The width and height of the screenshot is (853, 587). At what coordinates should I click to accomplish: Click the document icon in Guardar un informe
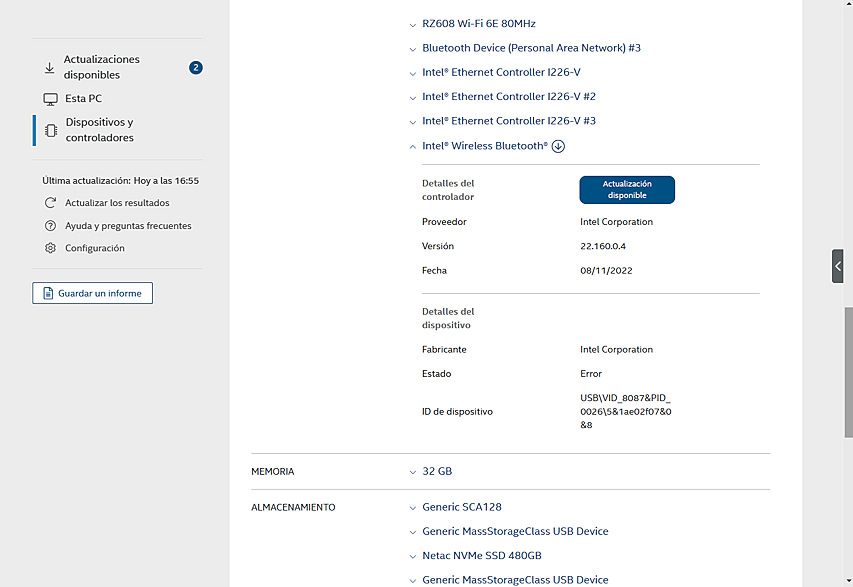click(x=48, y=293)
